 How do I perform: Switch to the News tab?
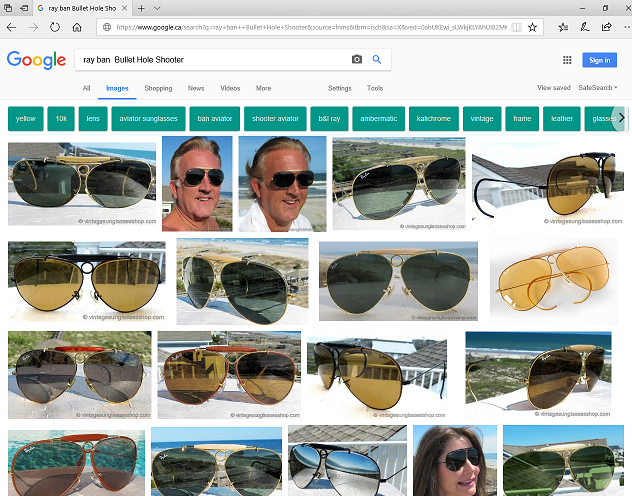196,88
